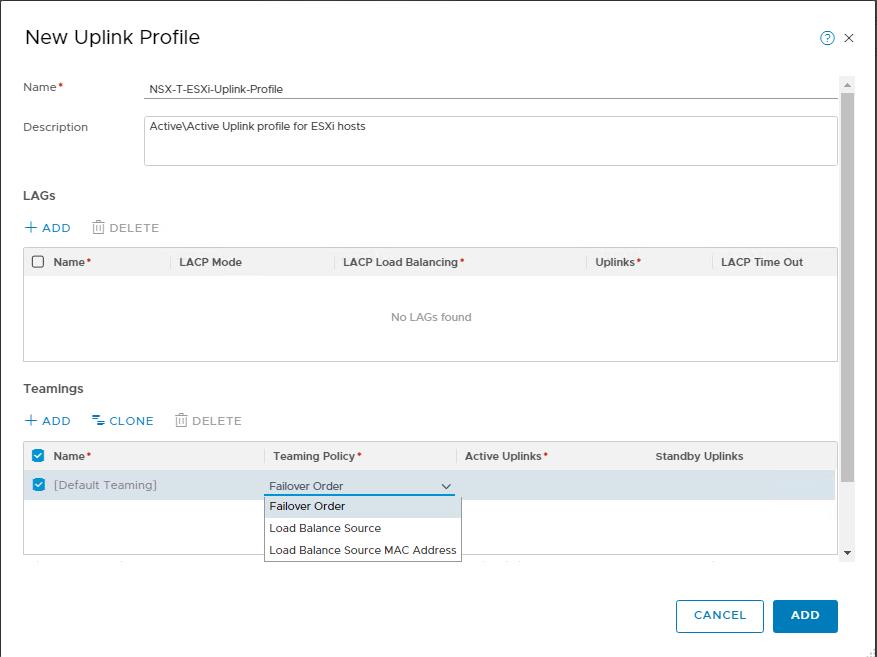Toggle the LAGs select-all checkbox
877x657 pixels.
[x=38, y=262]
